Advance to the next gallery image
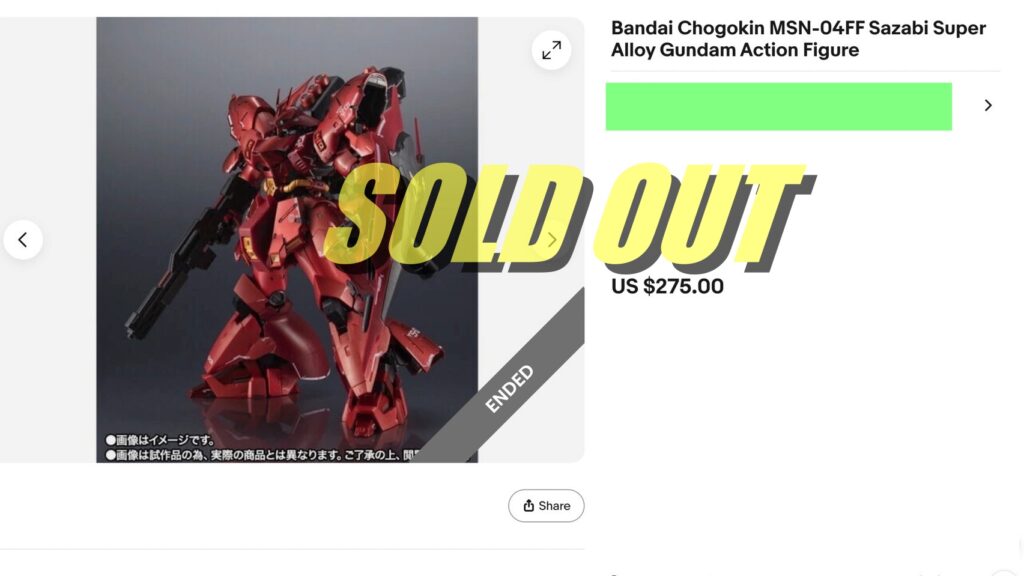Viewport: 1024px width, 576px height. 551,240
